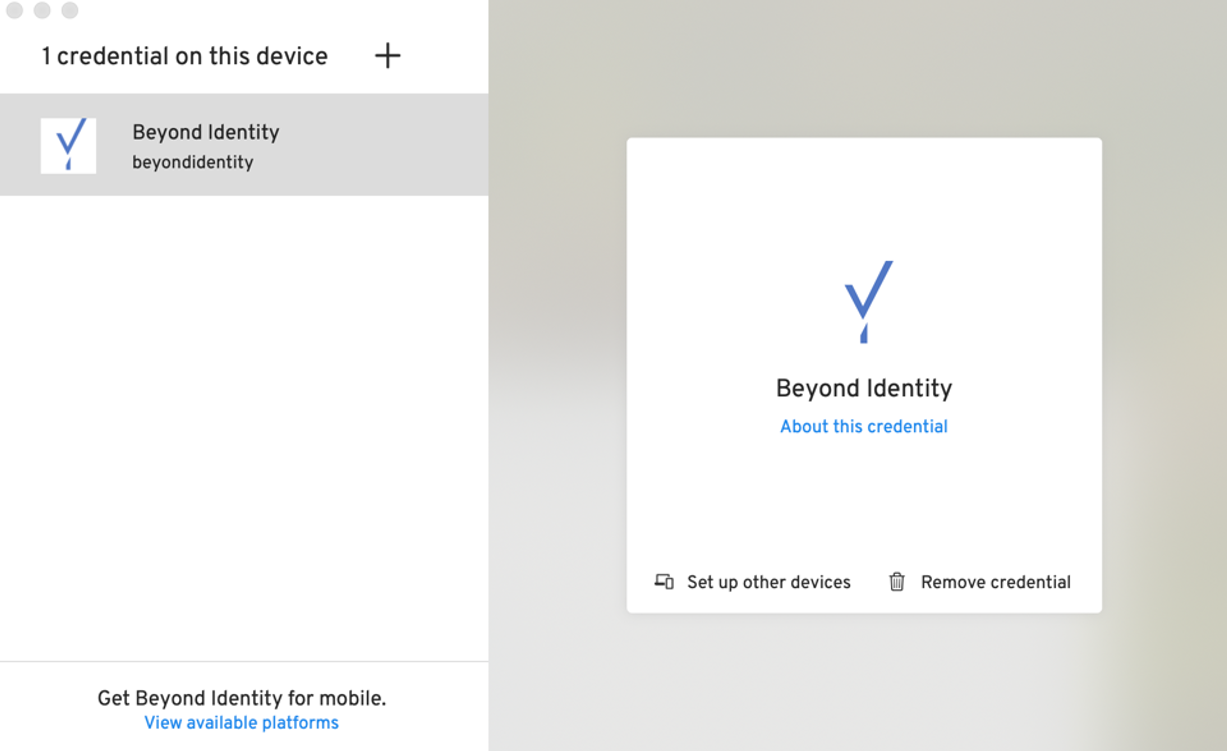Click the Beyond Identity title on the card

tap(864, 388)
